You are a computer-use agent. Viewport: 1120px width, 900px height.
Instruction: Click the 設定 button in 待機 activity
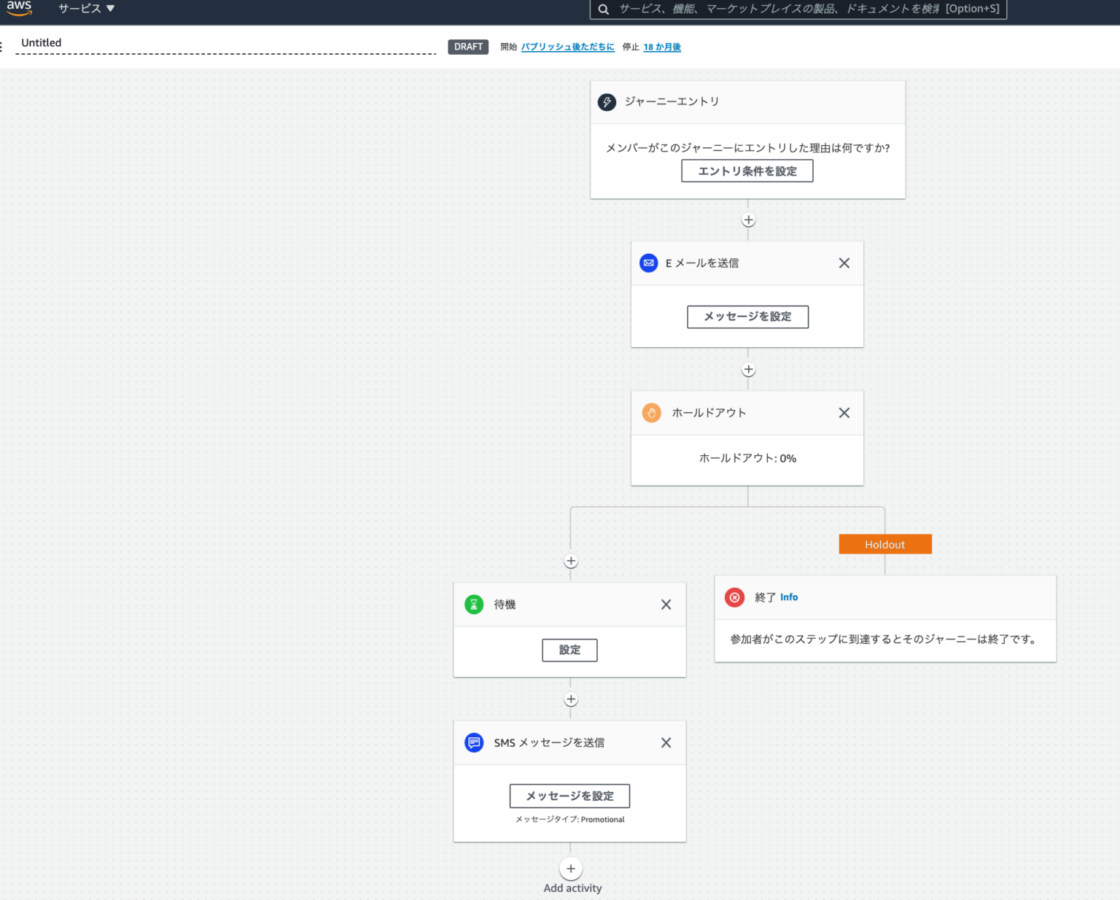pos(570,650)
